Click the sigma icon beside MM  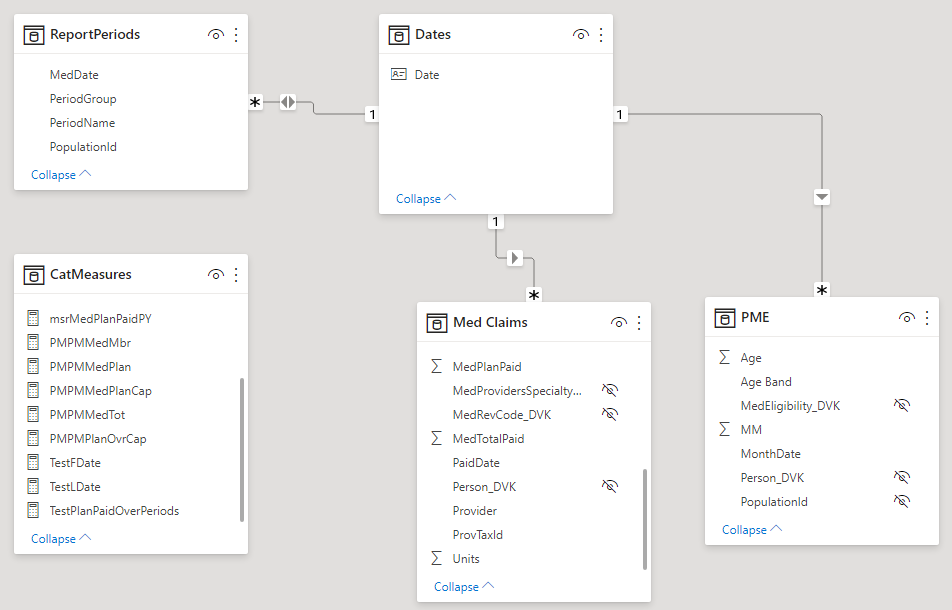point(724,429)
